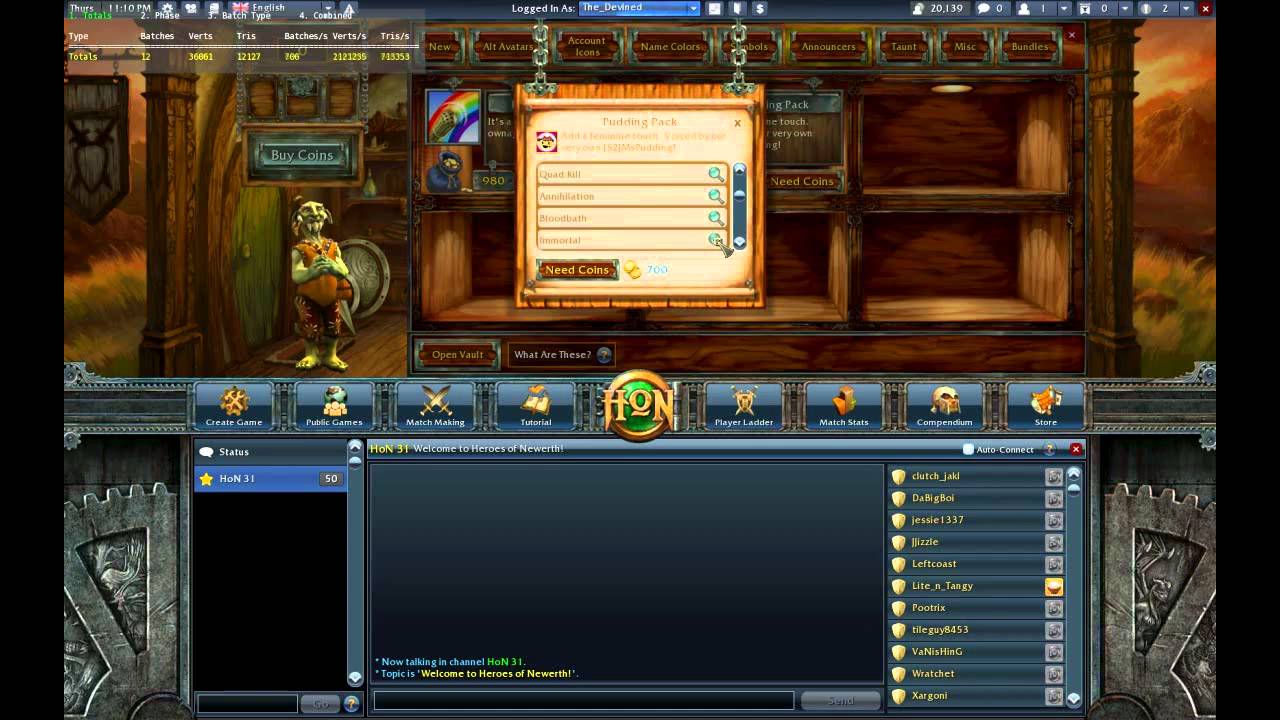Click the Go button
Screen dimensions: 1280x720
(320, 704)
